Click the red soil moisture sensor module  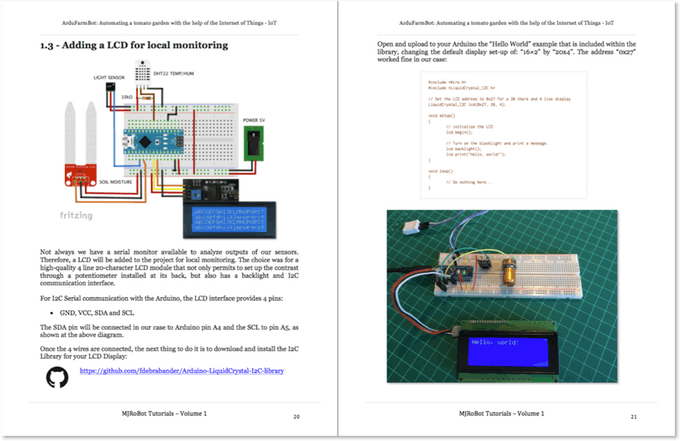pos(81,176)
